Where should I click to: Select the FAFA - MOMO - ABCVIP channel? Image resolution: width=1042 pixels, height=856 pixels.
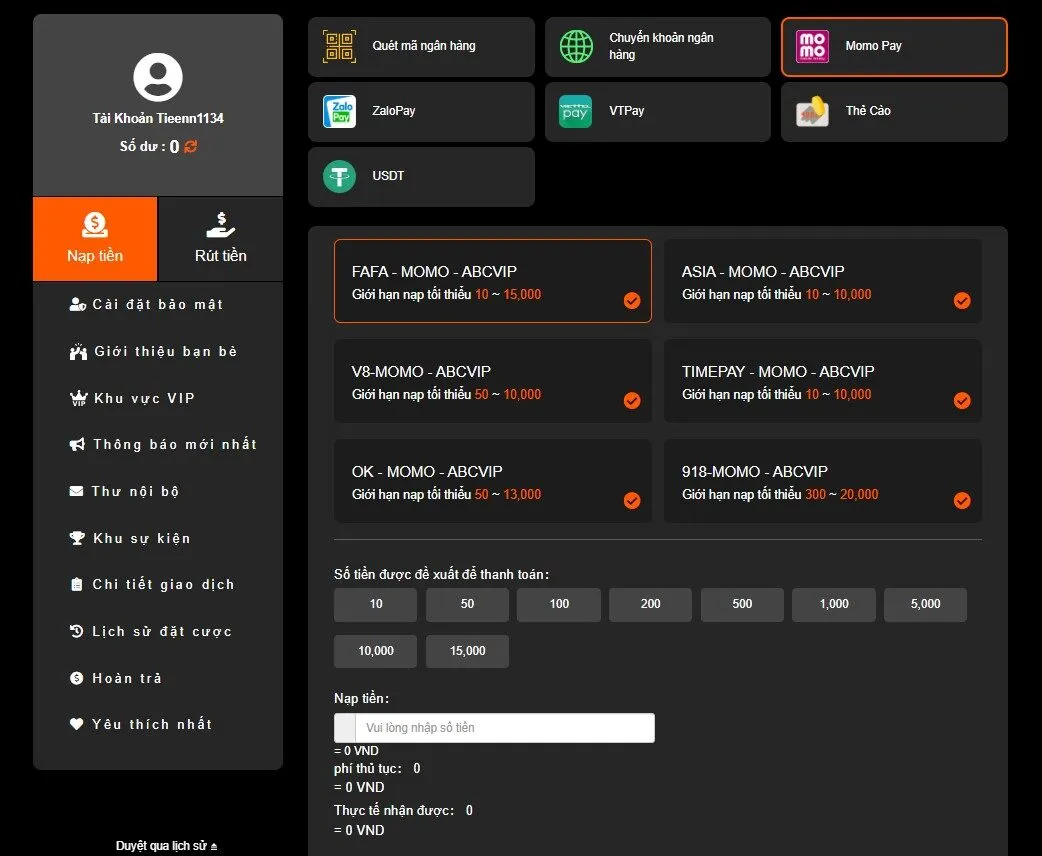492,281
